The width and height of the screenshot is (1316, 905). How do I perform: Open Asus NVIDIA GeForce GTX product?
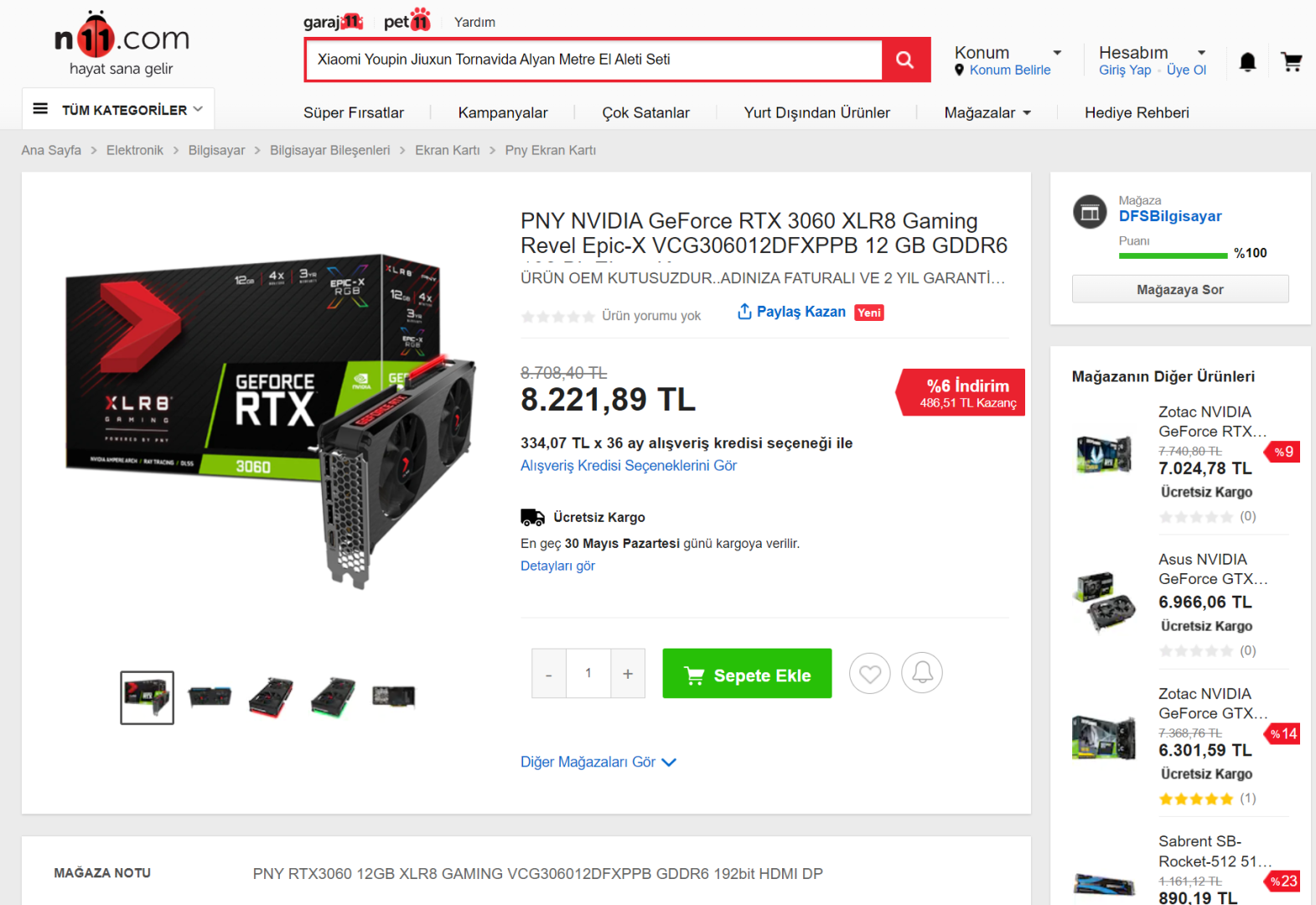(x=1213, y=569)
